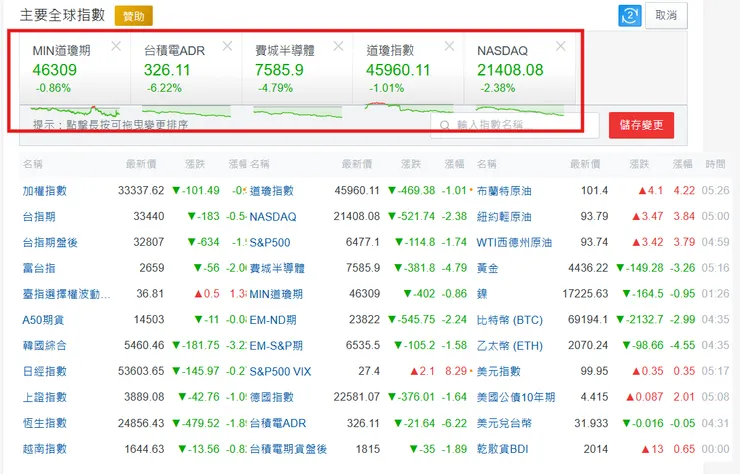Select the 台積電ADR 326.11 card
The image size is (740, 474).
coord(186,68)
